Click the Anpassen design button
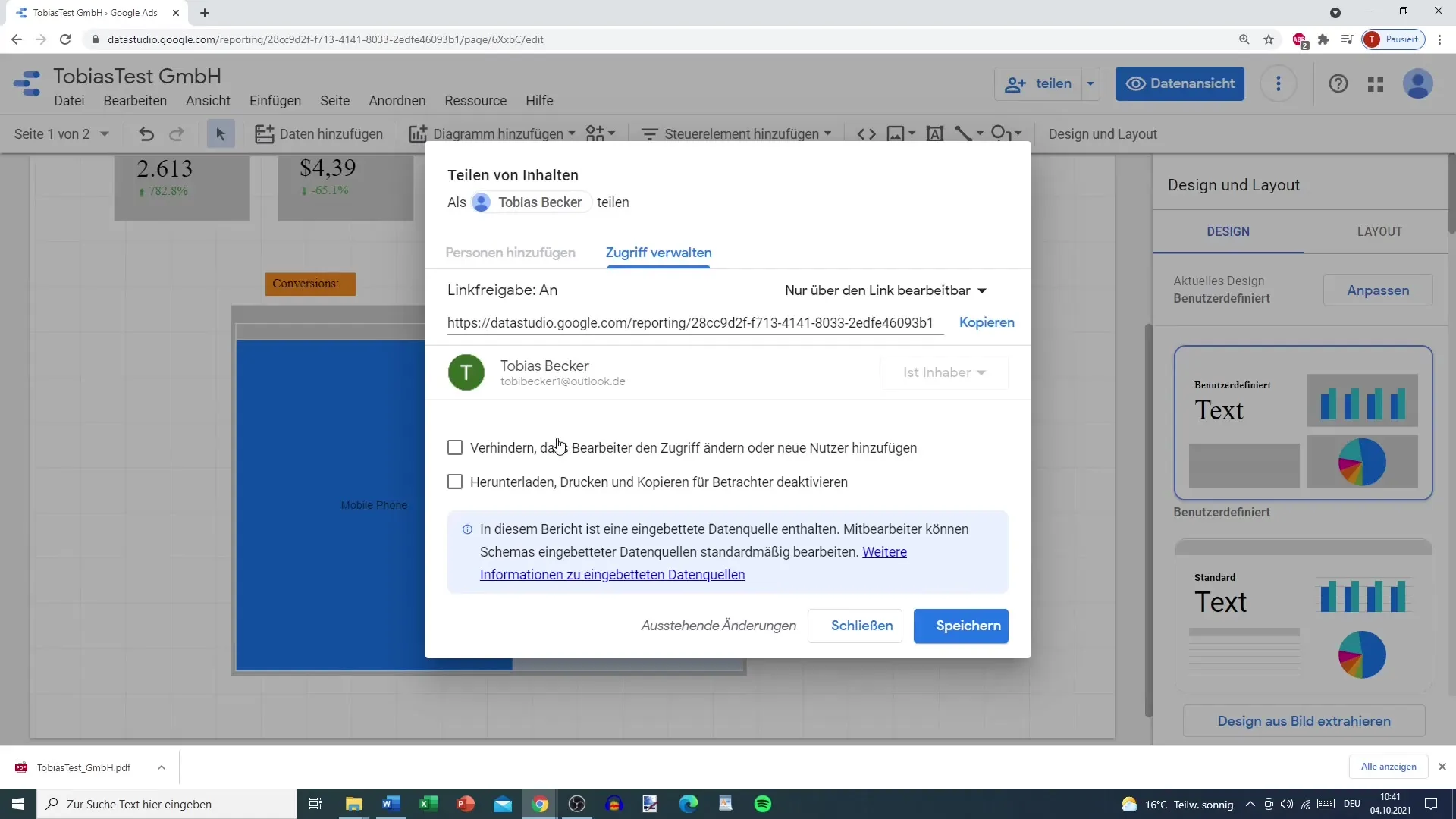Viewport: 1456px width, 819px height. click(x=1378, y=290)
